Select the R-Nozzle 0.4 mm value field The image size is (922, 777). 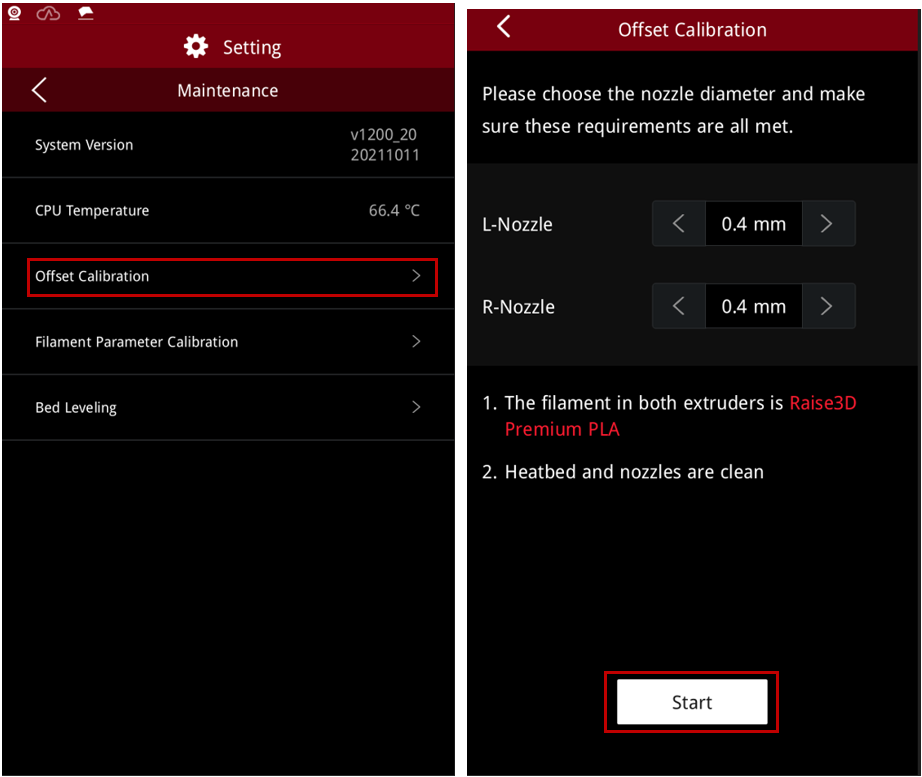pos(753,306)
